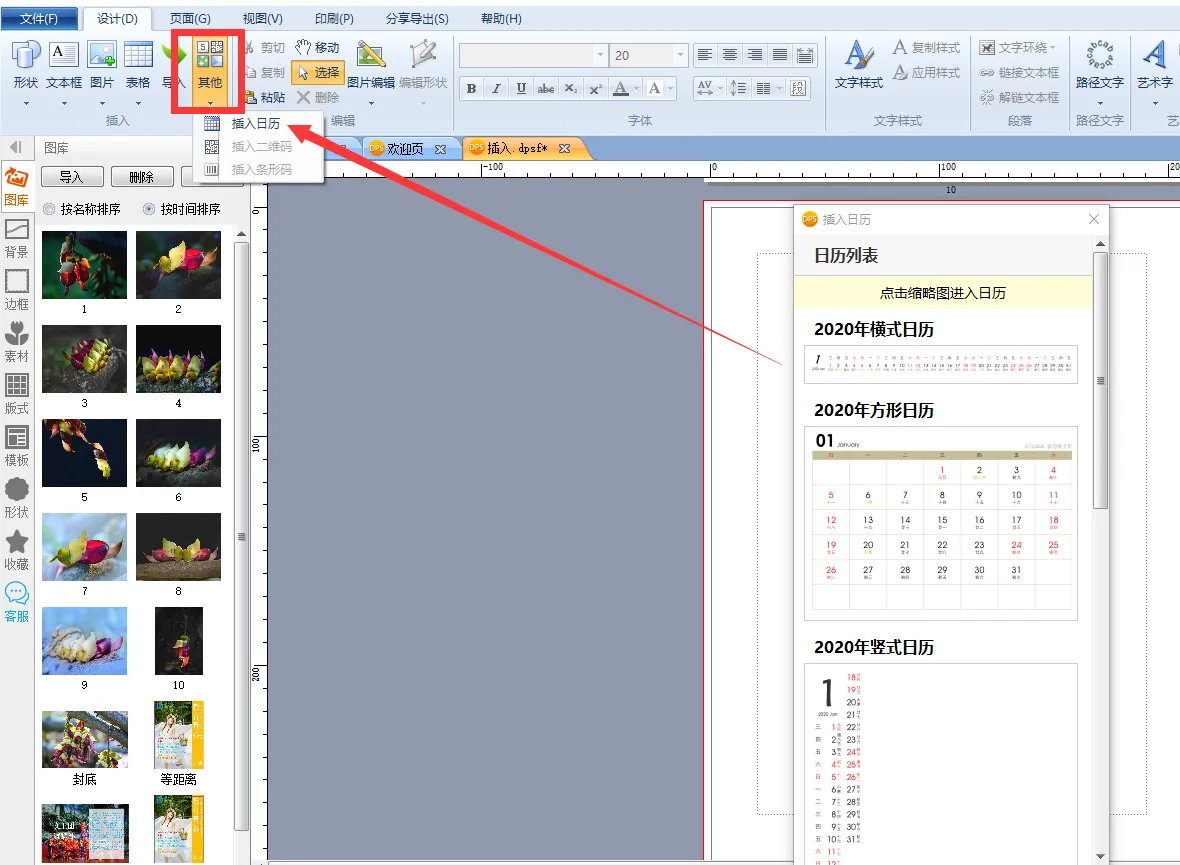1180x865 pixels.
Task: Open the font name dropdown
Action: point(601,55)
